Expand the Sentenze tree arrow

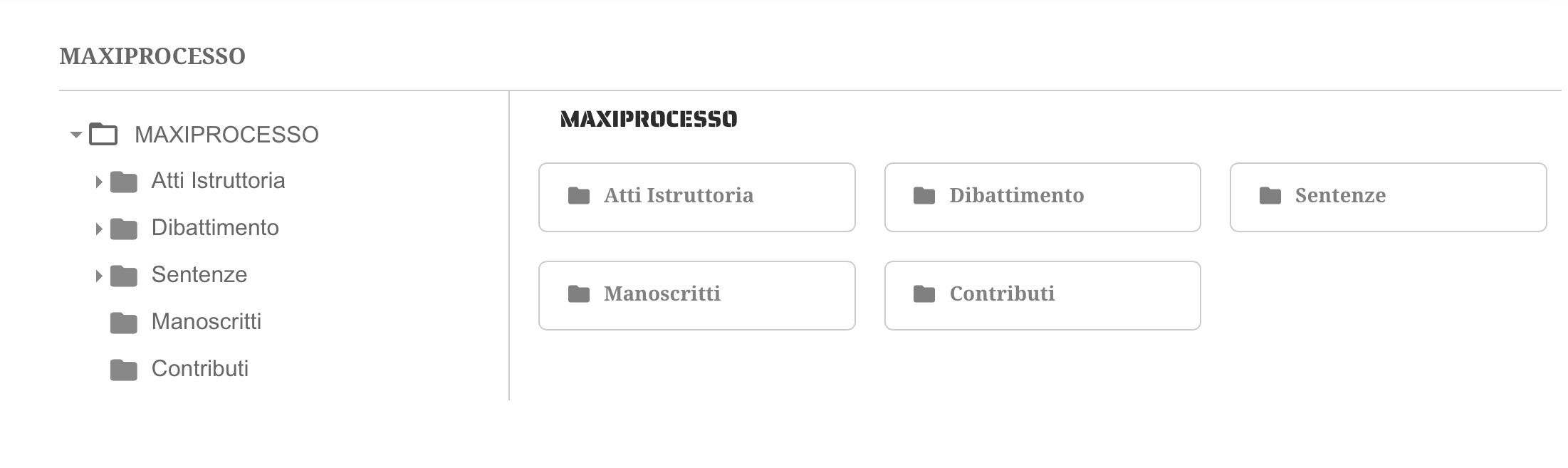click(98, 276)
